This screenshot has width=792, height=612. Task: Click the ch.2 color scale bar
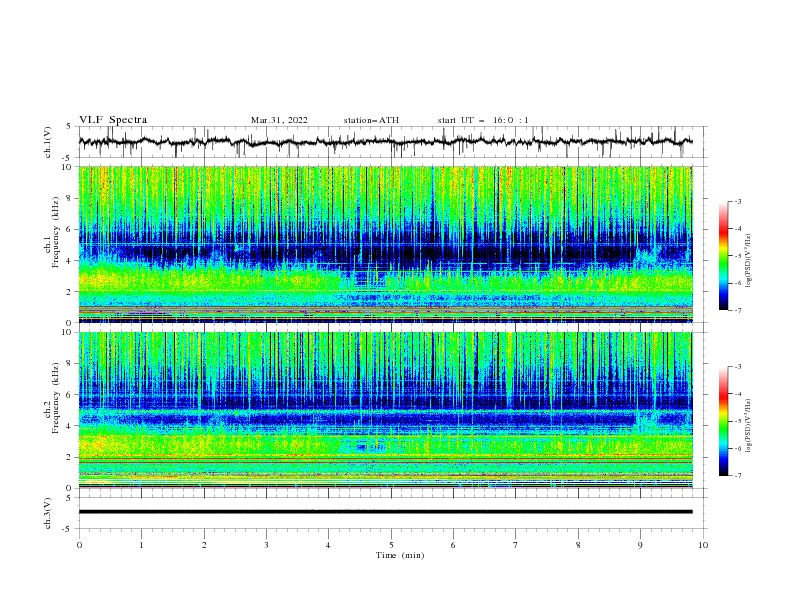(x=723, y=421)
